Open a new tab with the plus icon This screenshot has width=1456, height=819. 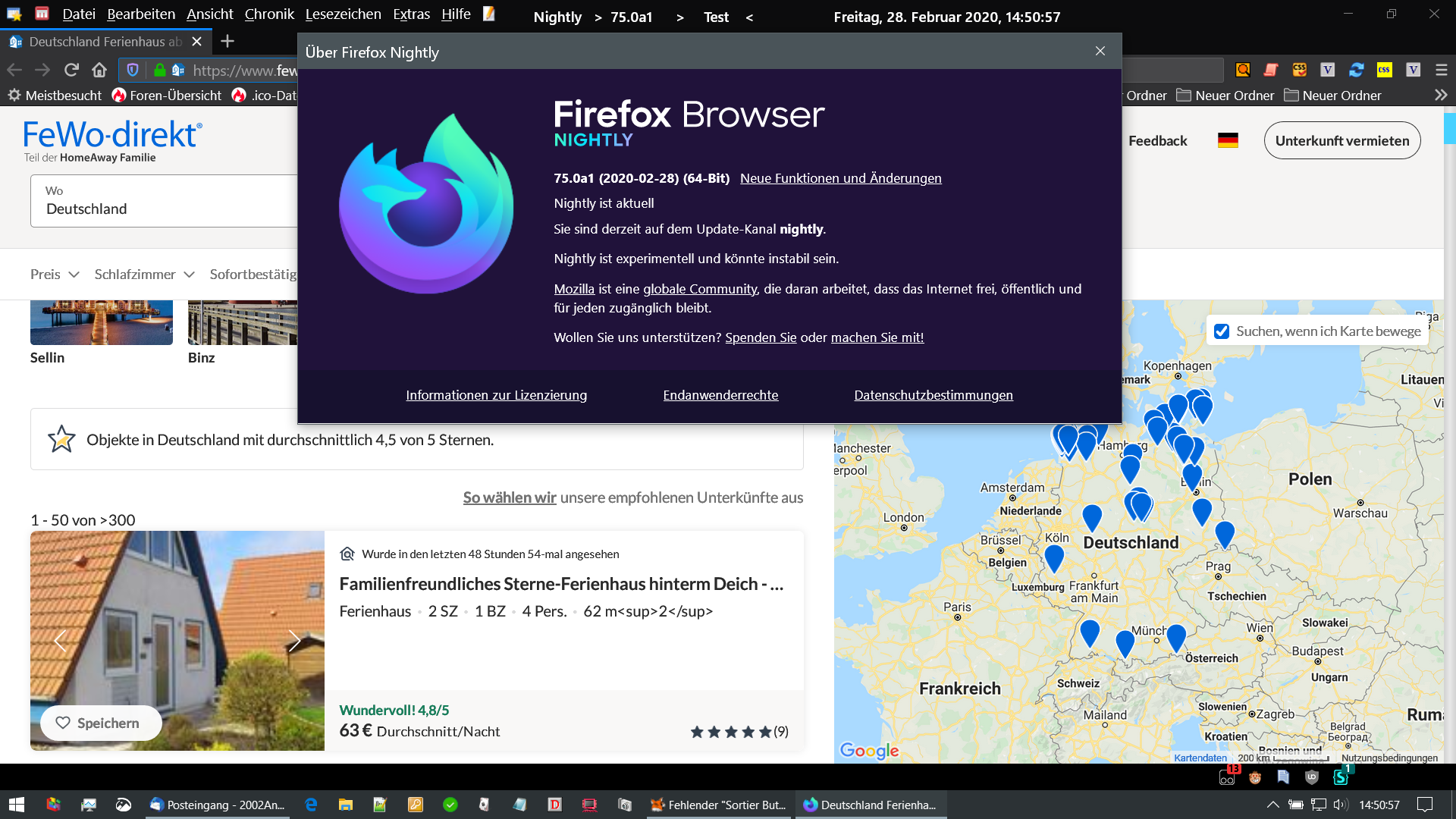(x=227, y=42)
